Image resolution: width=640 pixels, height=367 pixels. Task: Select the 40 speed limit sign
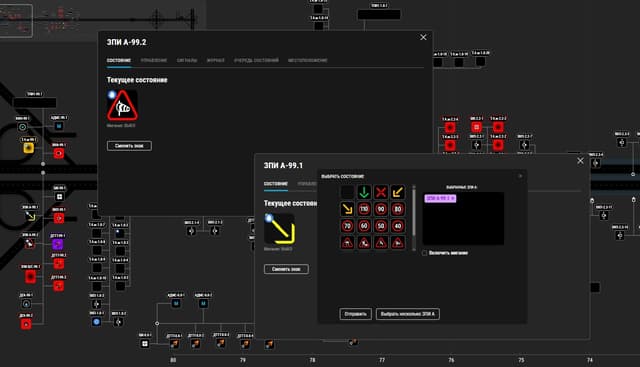pos(398,226)
